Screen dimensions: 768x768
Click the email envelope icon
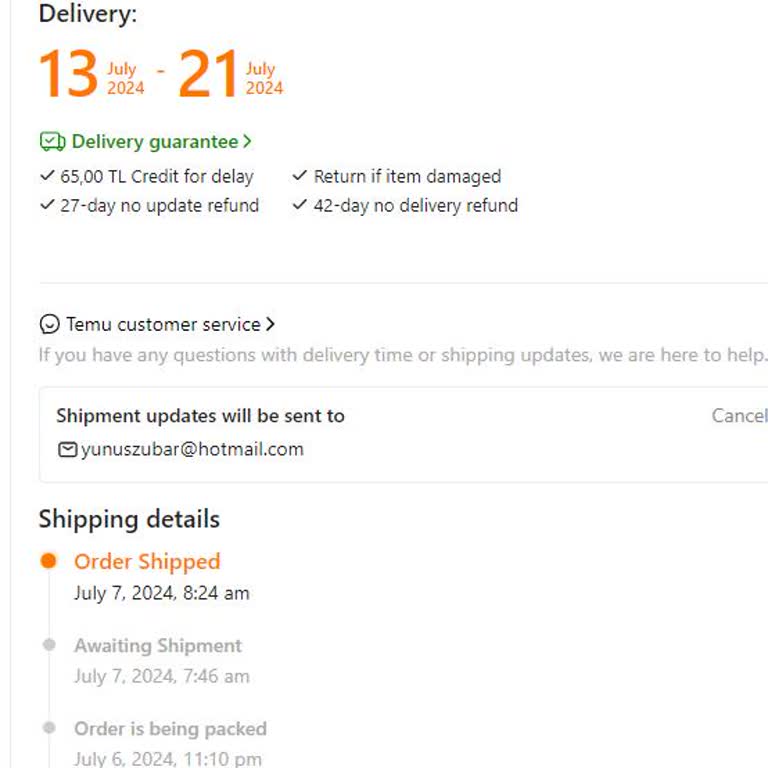(x=67, y=450)
